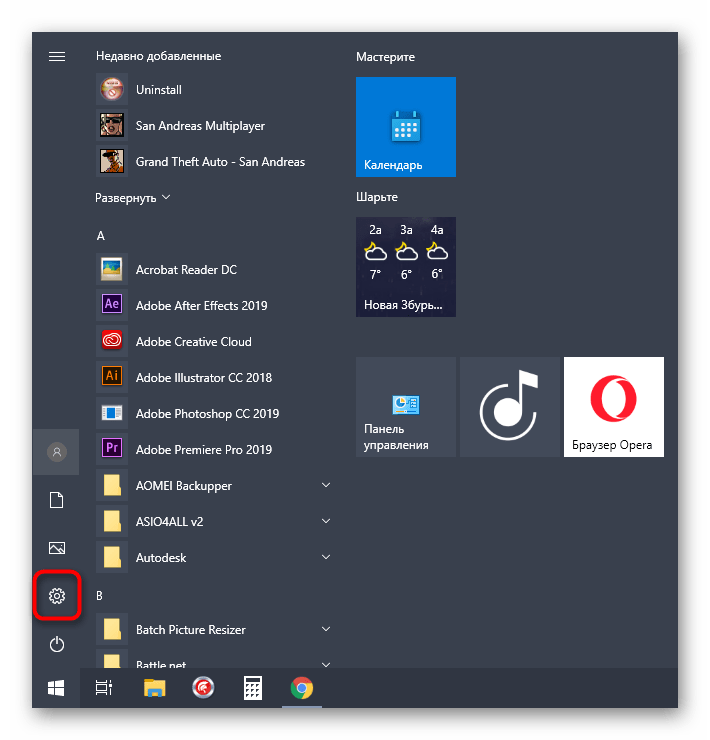Click the letter B section header
The image size is (710, 740).
[x=99, y=596]
